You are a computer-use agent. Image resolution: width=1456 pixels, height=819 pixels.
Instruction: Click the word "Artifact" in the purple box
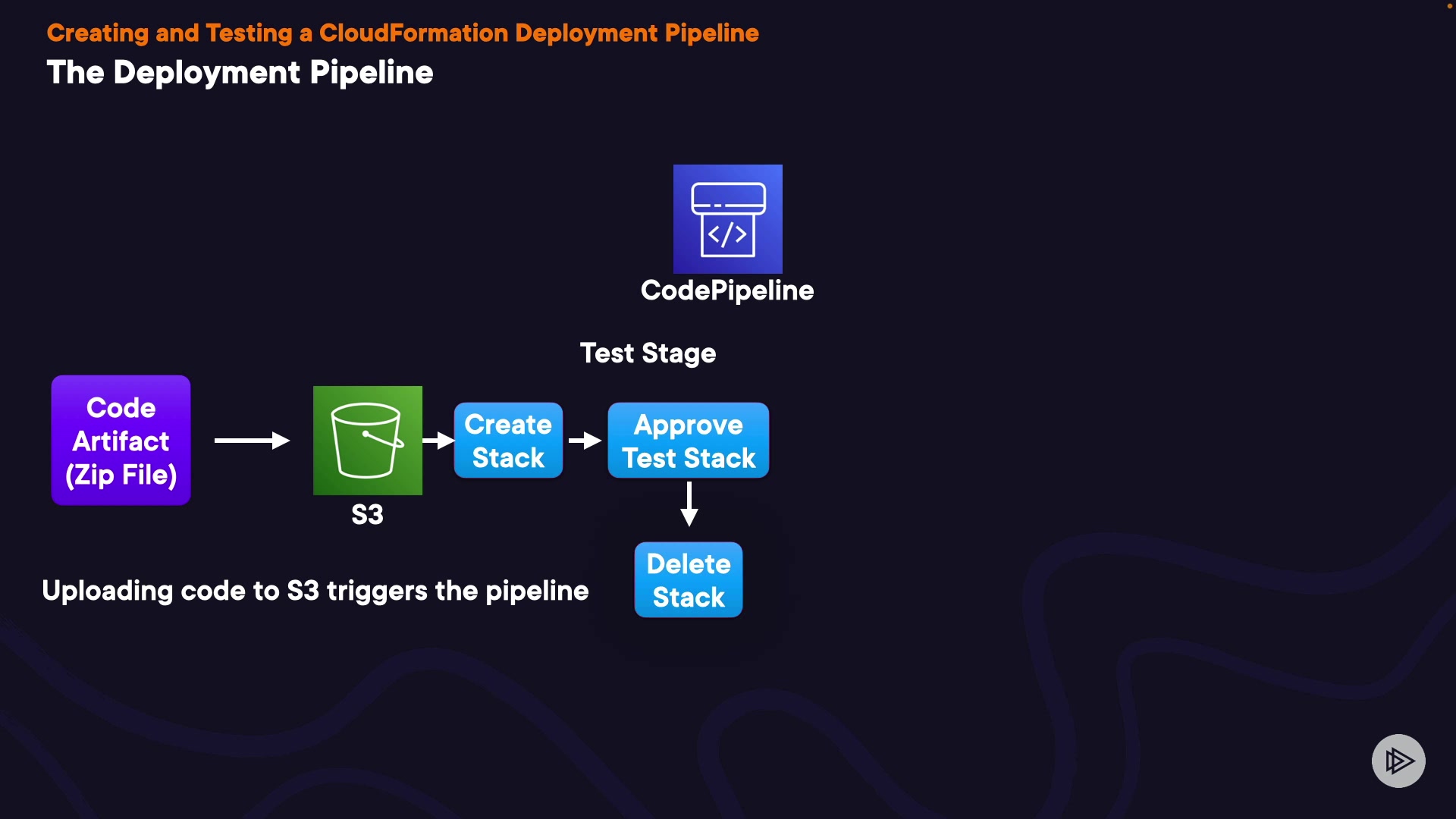tap(121, 441)
